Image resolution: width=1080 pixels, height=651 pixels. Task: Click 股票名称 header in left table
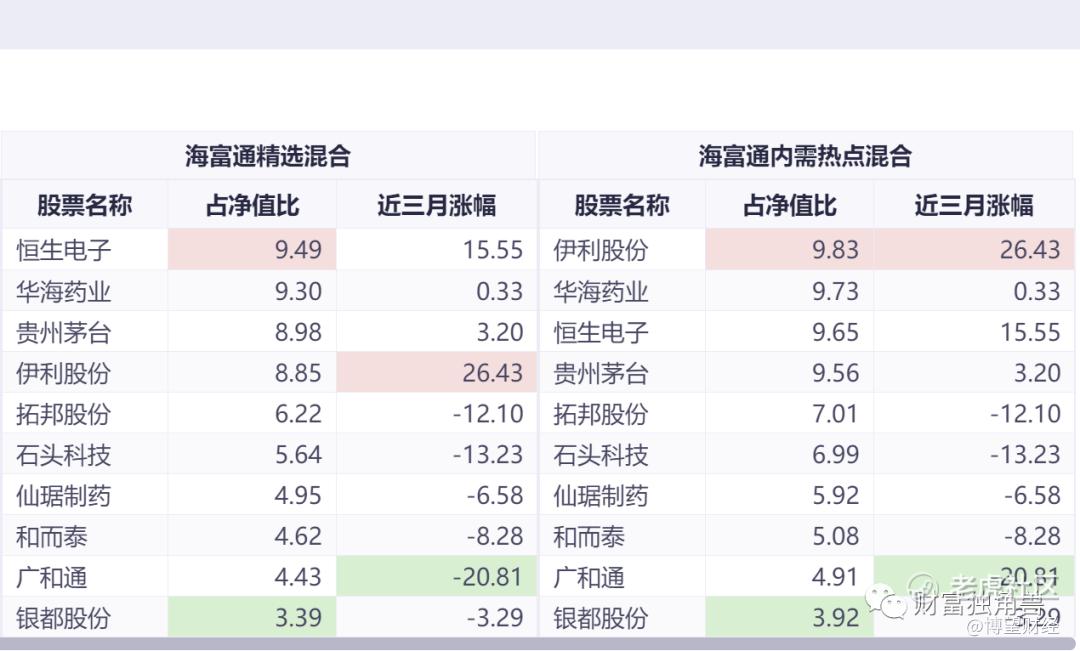pyautogui.click(x=84, y=206)
